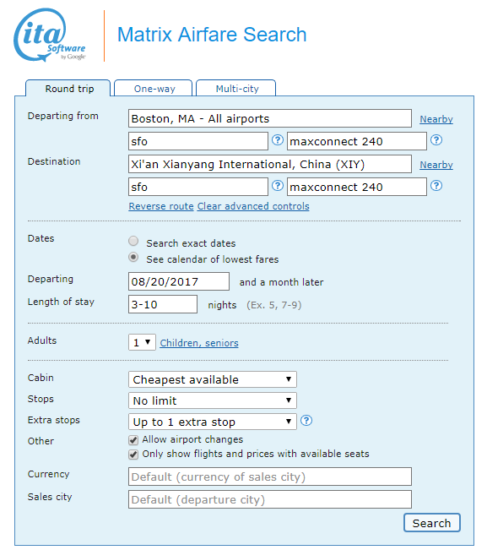Open help icon beside departure maxconnect field
Image resolution: width=487 pixels, height=550 pixels.
pos(436,140)
